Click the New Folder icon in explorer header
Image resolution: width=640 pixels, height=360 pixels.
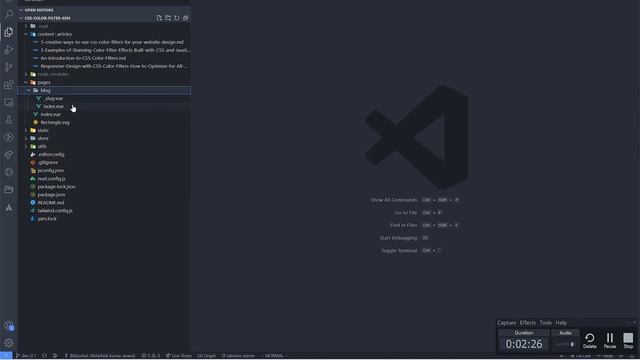pos(168,18)
